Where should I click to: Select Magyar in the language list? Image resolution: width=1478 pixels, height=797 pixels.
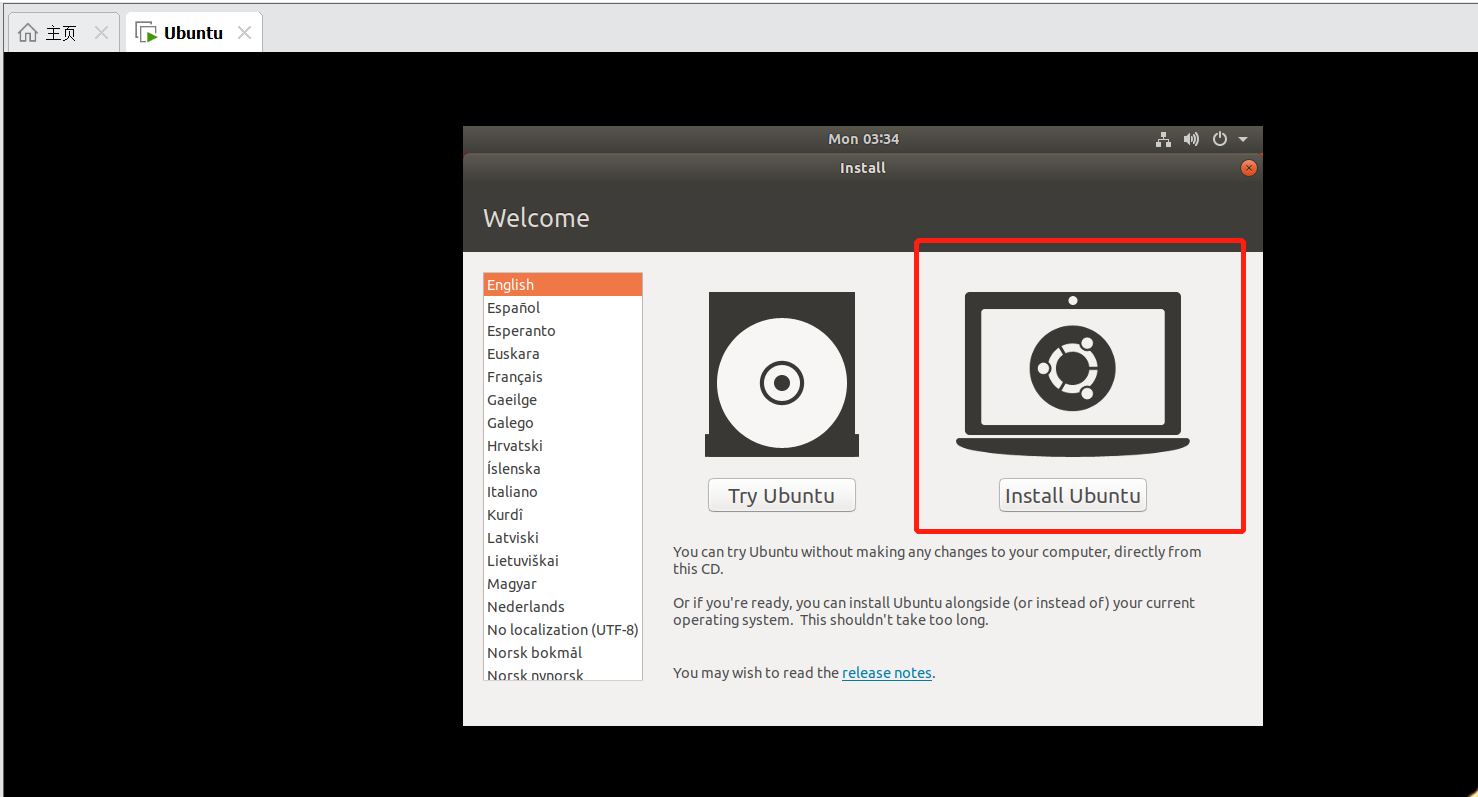click(563, 584)
